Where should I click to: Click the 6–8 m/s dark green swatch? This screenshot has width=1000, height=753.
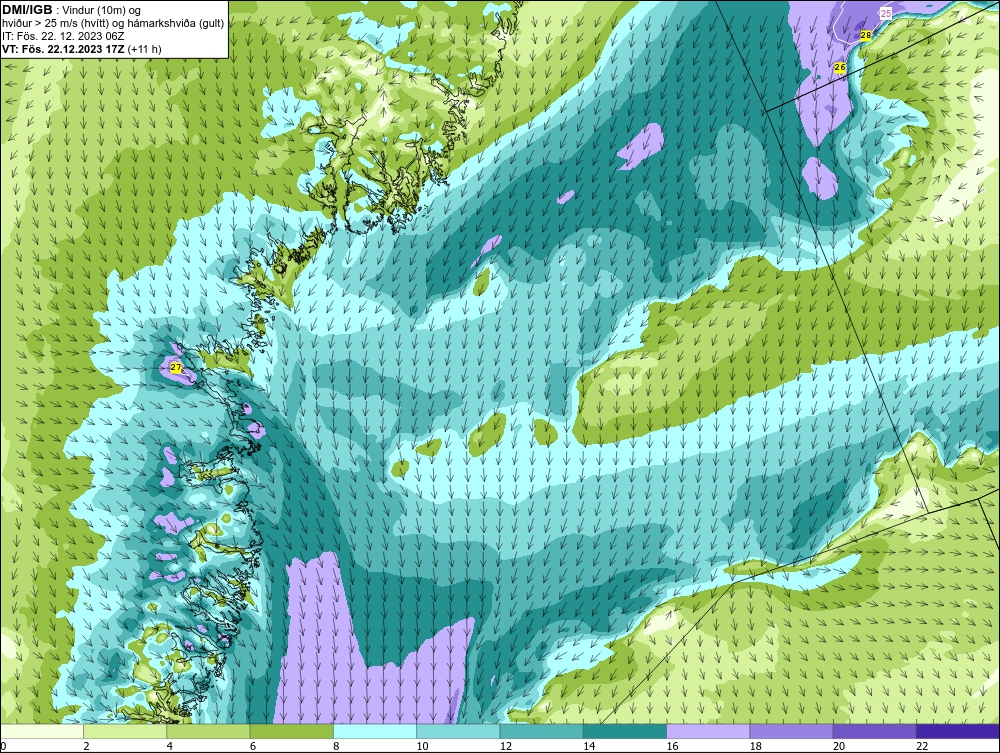[291, 731]
